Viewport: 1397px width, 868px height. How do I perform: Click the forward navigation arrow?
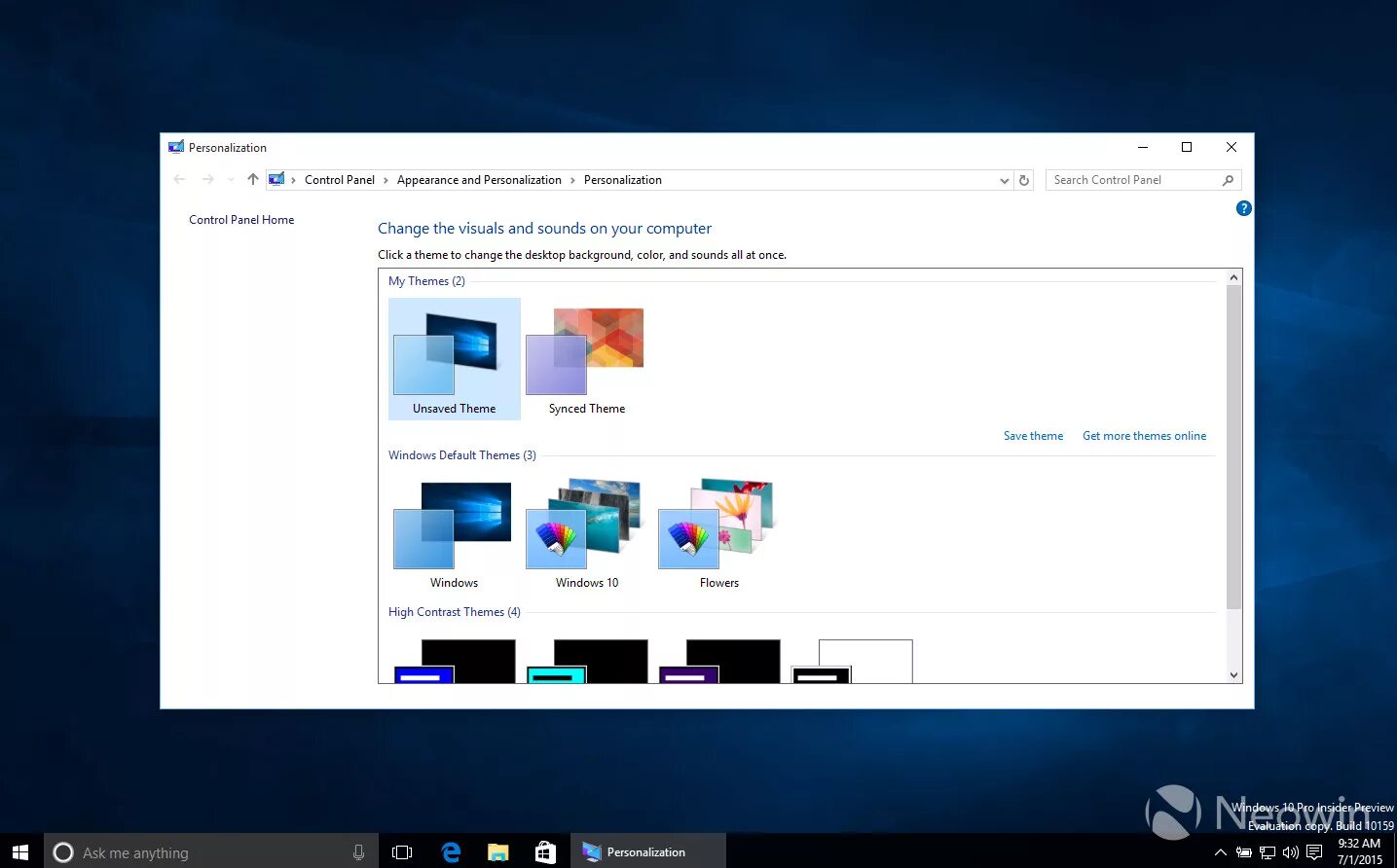(x=207, y=179)
